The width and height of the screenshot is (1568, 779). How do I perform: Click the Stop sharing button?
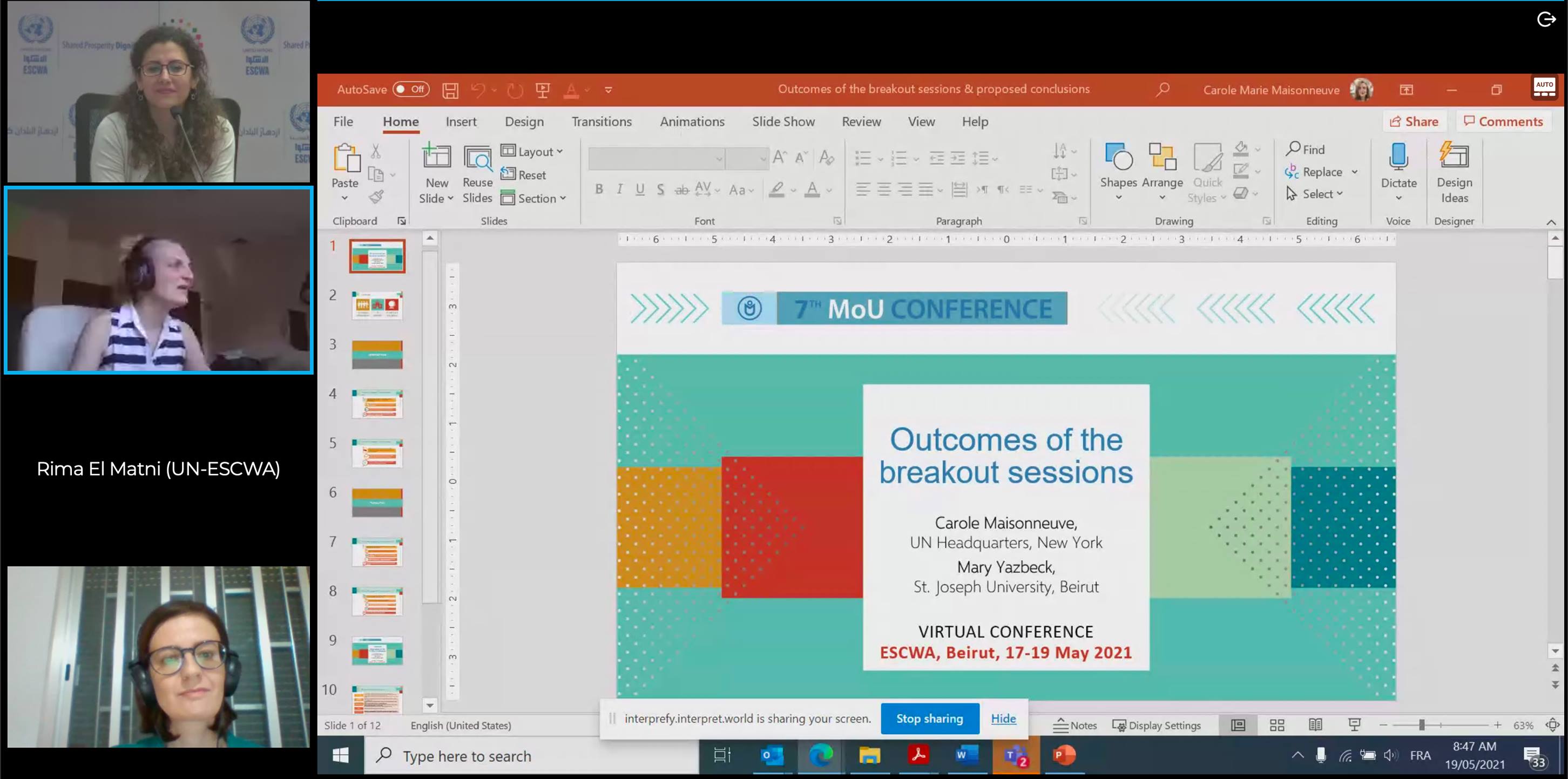[929, 719]
